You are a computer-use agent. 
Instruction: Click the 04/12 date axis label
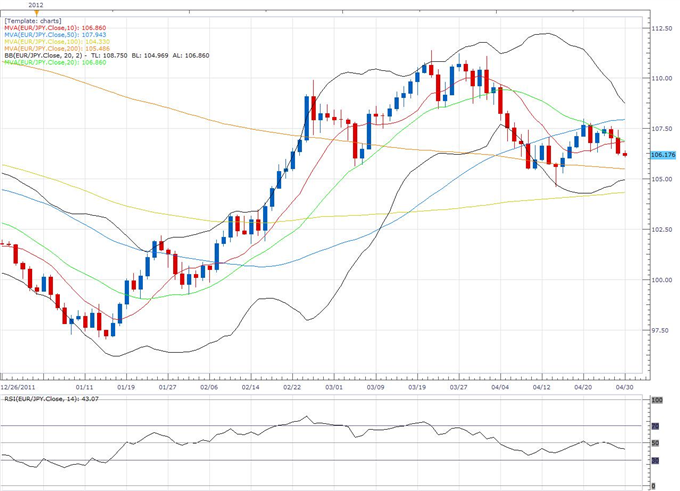click(542, 387)
